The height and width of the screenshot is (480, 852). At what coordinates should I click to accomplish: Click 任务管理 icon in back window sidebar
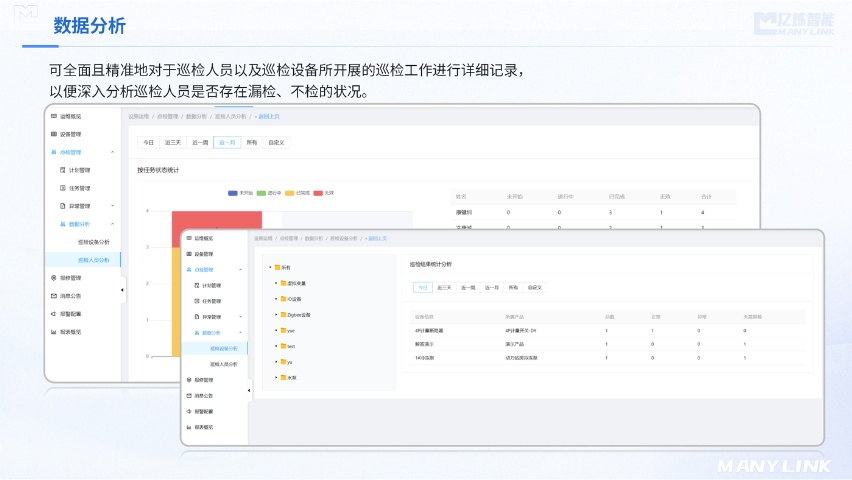point(62,188)
